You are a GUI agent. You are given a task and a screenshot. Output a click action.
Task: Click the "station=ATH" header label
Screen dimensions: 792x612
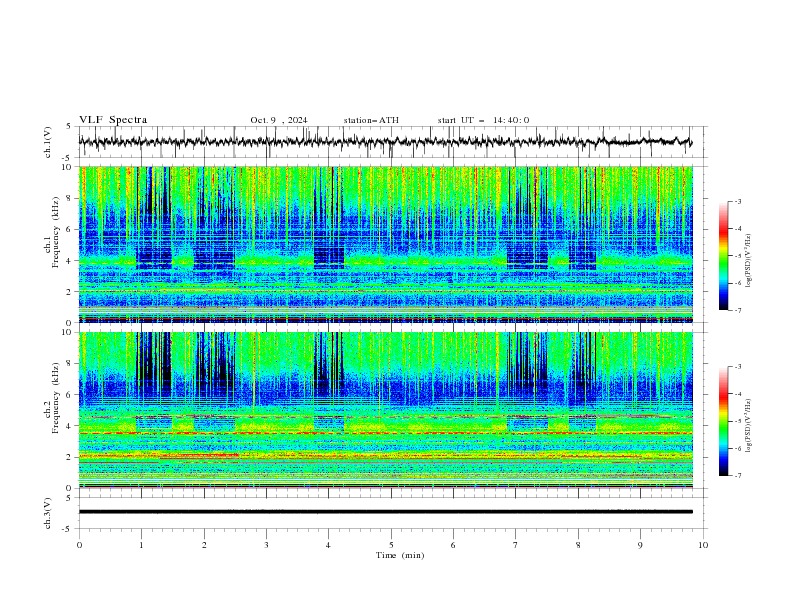371,120
